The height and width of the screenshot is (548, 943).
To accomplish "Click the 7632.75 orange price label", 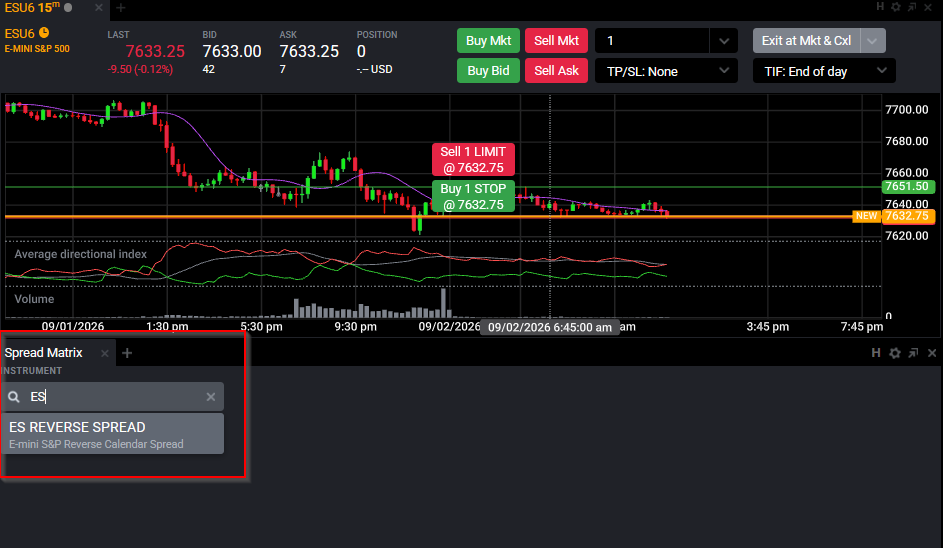I will (x=908, y=216).
